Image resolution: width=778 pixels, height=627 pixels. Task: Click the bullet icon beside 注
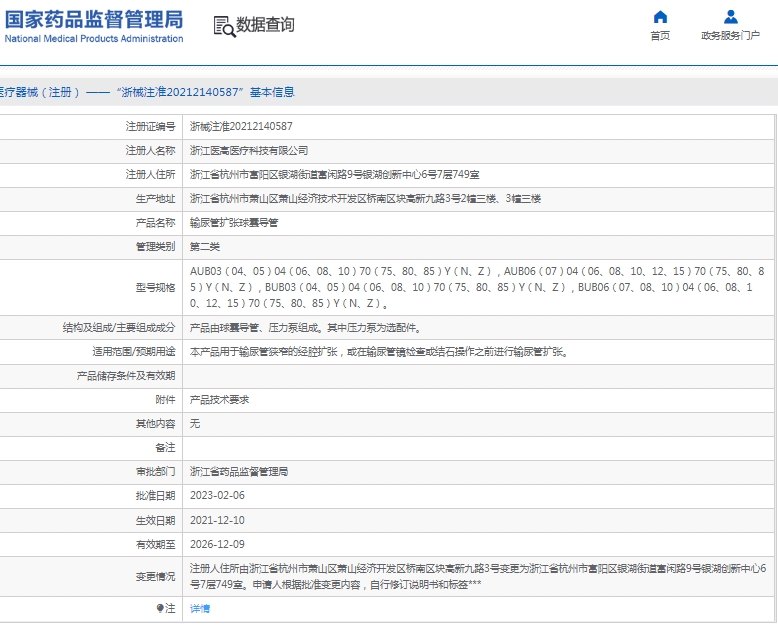(x=160, y=608)
